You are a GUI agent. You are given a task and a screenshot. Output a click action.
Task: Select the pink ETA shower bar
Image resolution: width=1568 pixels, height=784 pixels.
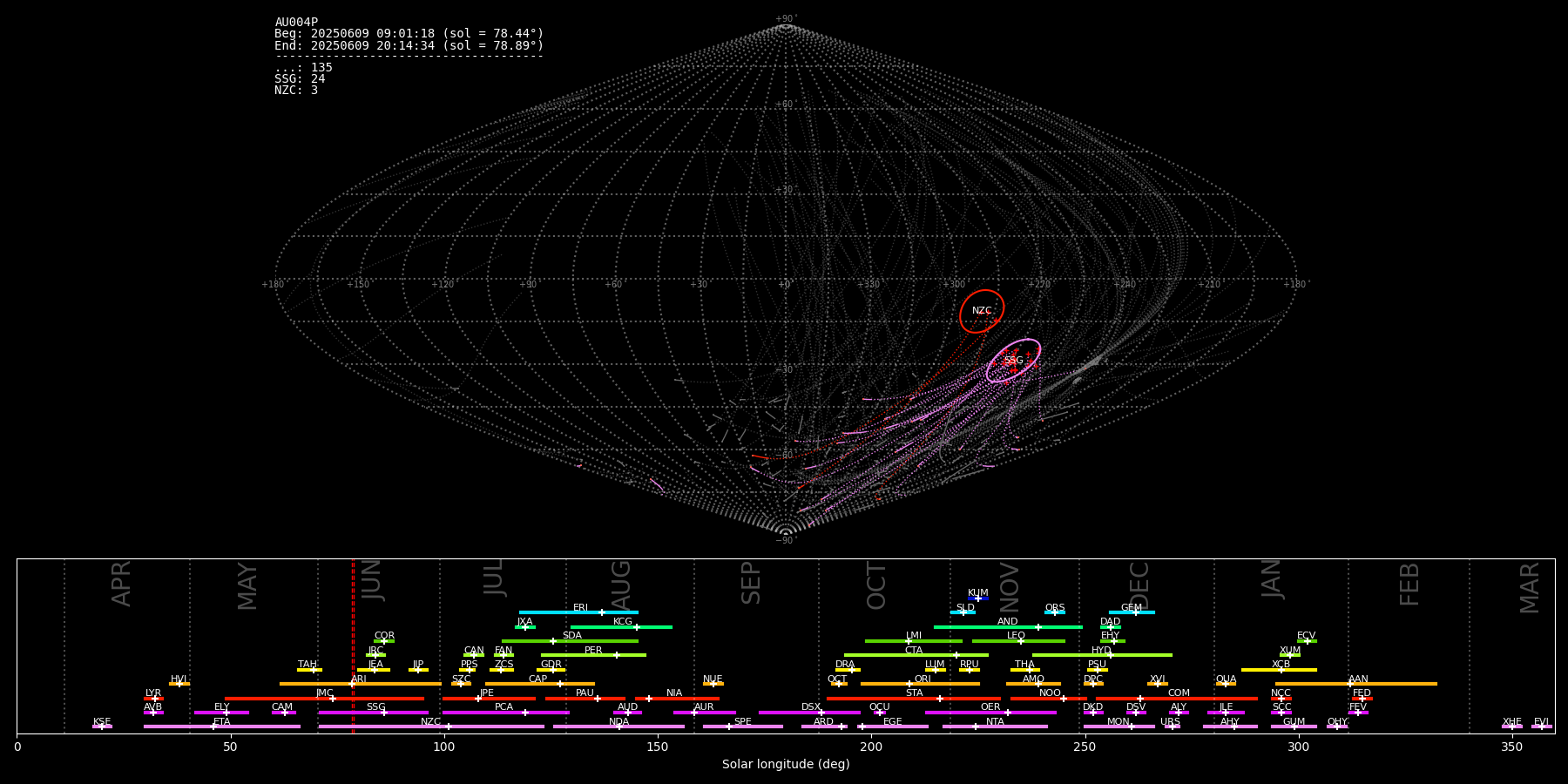(221, 727)
